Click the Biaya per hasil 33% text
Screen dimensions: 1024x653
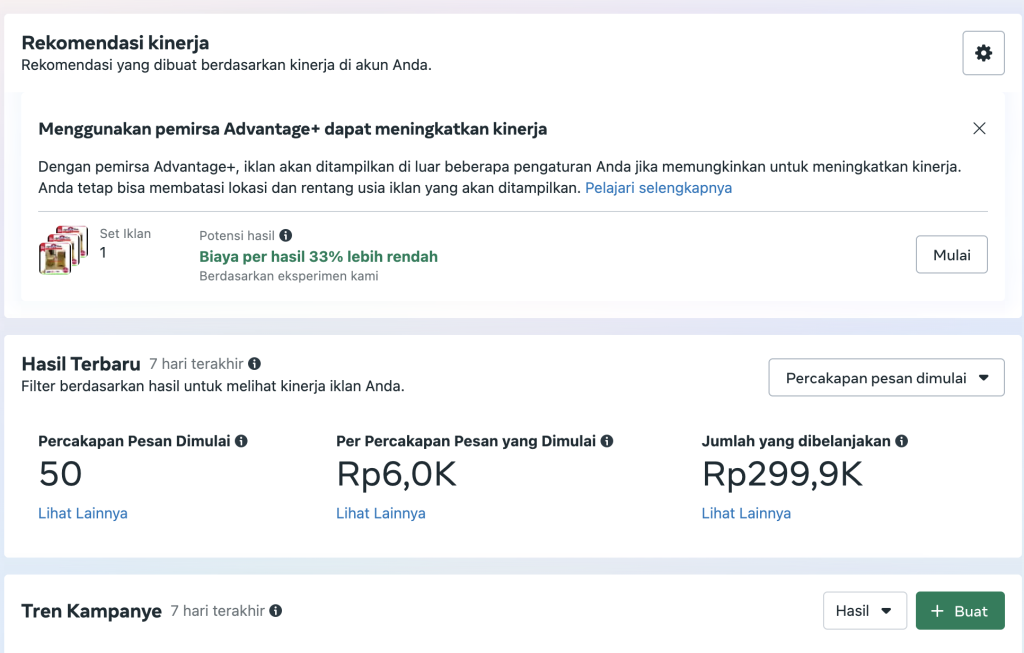(318, 257)
